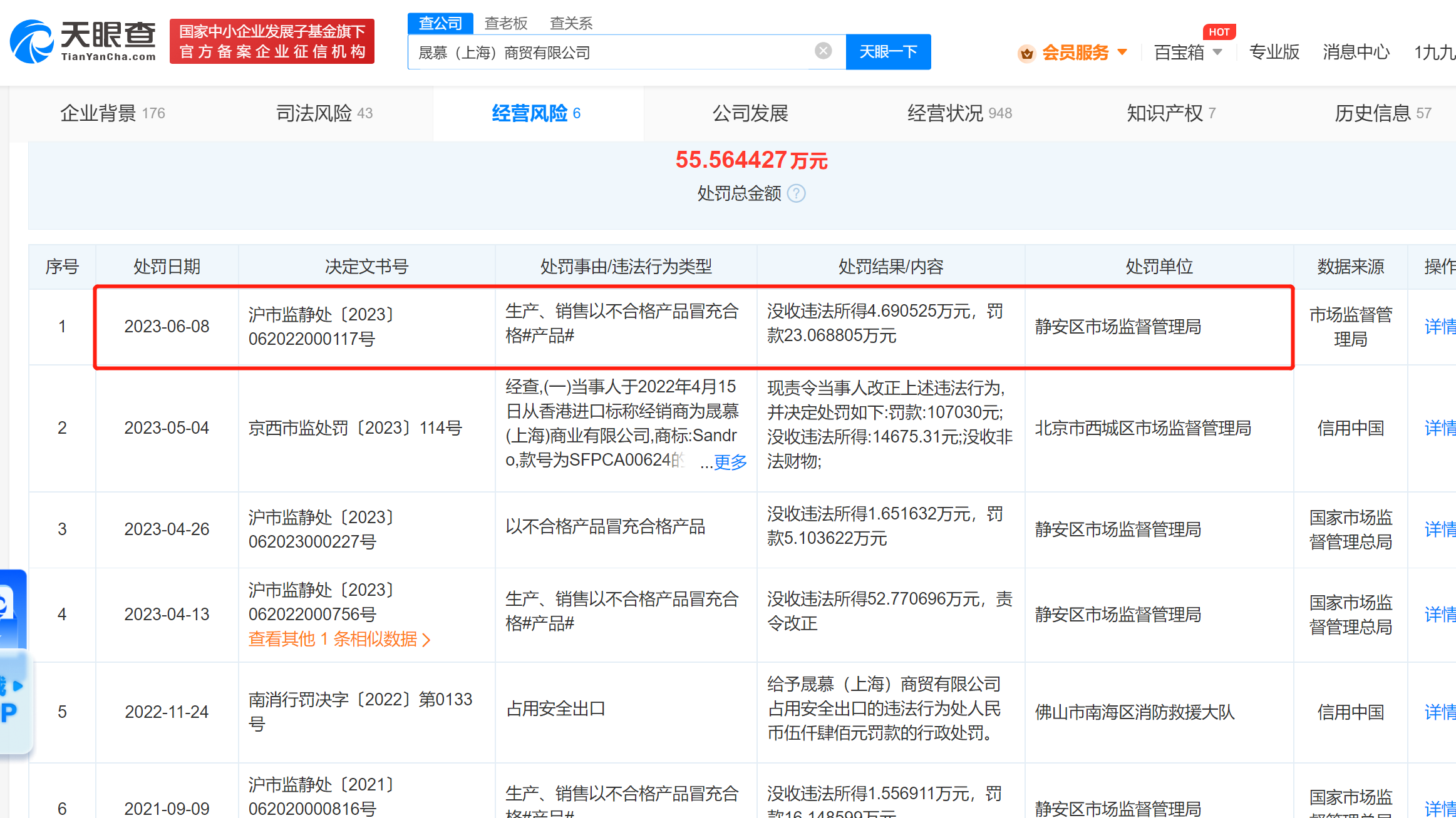Click the red official agency banner

click(x=272, y=41)
